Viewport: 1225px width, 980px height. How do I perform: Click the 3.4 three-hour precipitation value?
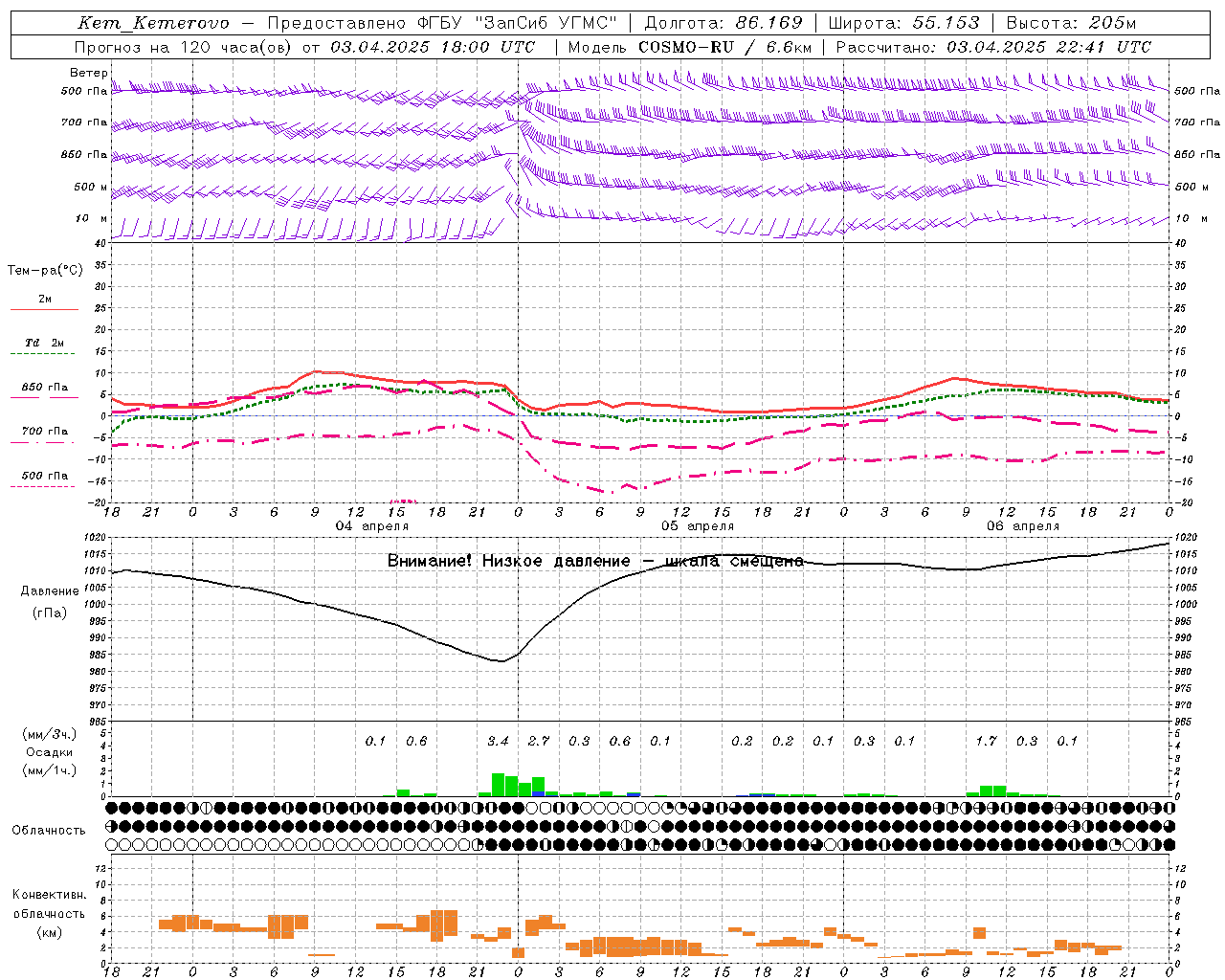498,741
